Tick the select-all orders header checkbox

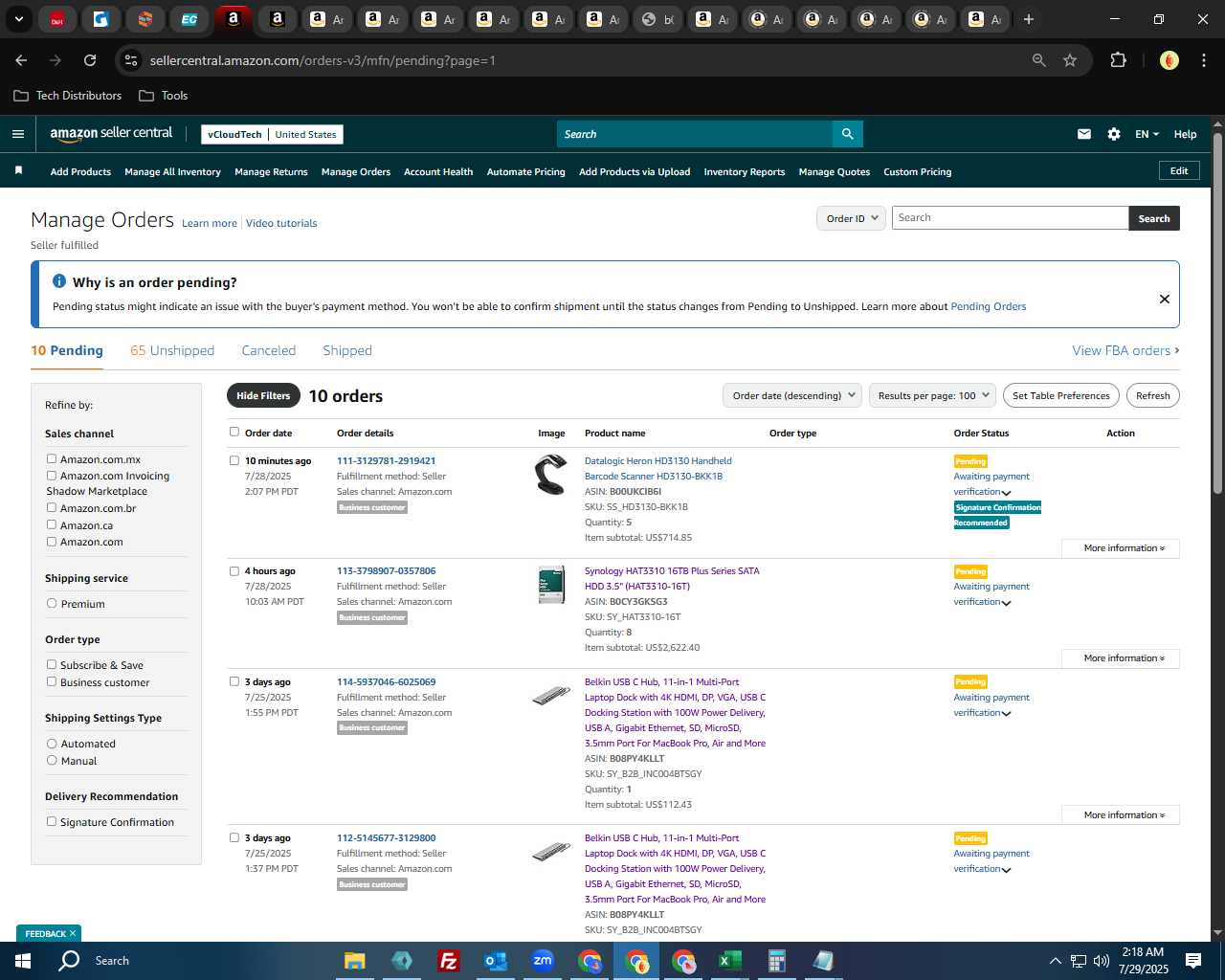point(234,432)
